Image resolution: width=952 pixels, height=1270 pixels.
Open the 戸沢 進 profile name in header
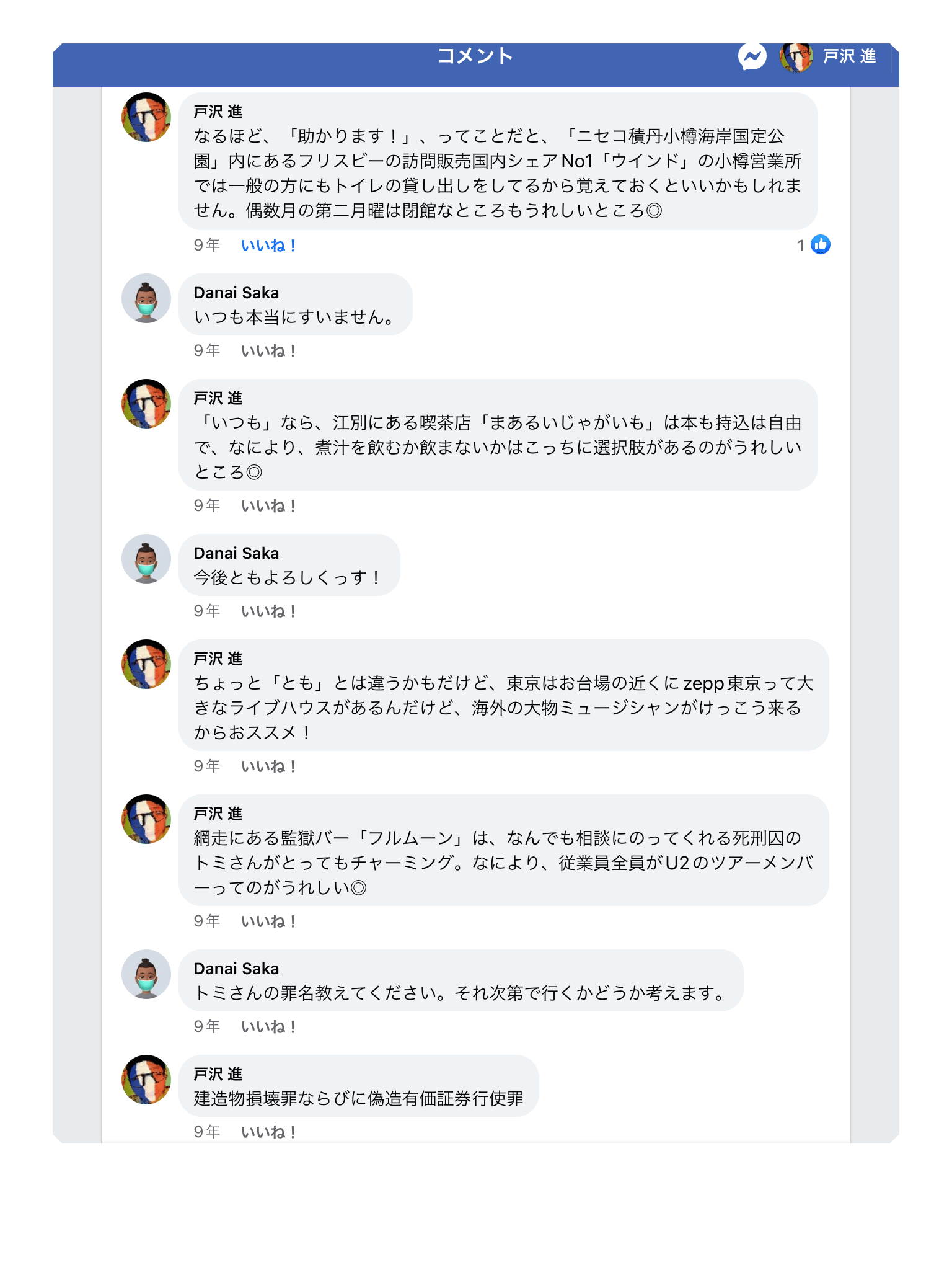[x=849, y=56]
